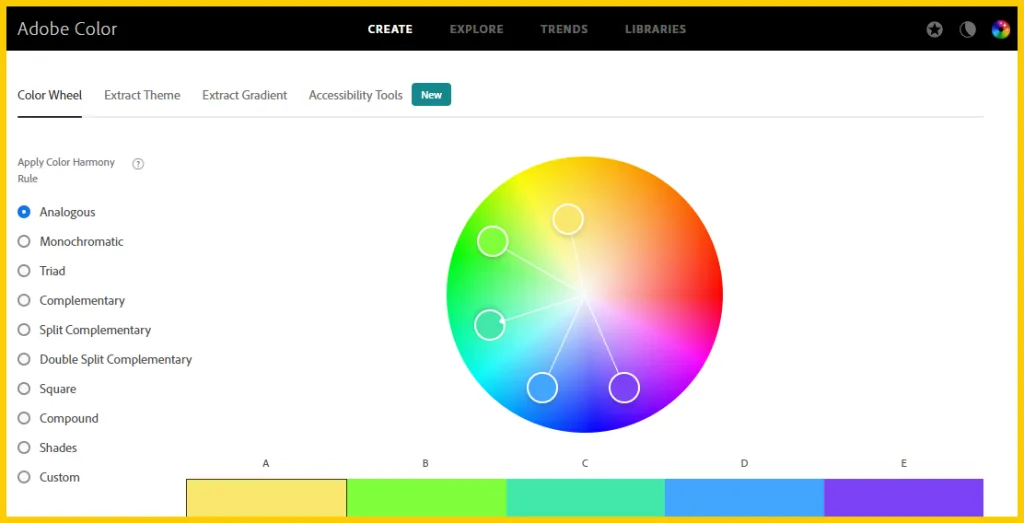
Task: Pick the Split Complementary rule
Action: coord(84,330)
